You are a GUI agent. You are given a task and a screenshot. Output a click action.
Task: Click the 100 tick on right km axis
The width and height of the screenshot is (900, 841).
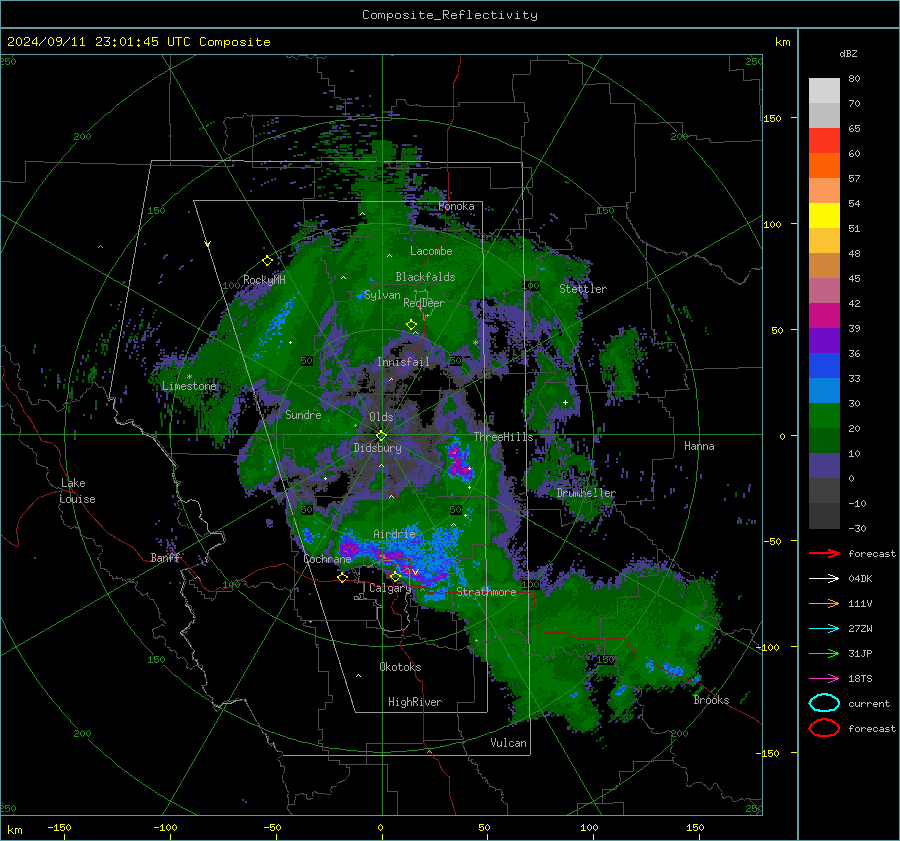point(772,224)
